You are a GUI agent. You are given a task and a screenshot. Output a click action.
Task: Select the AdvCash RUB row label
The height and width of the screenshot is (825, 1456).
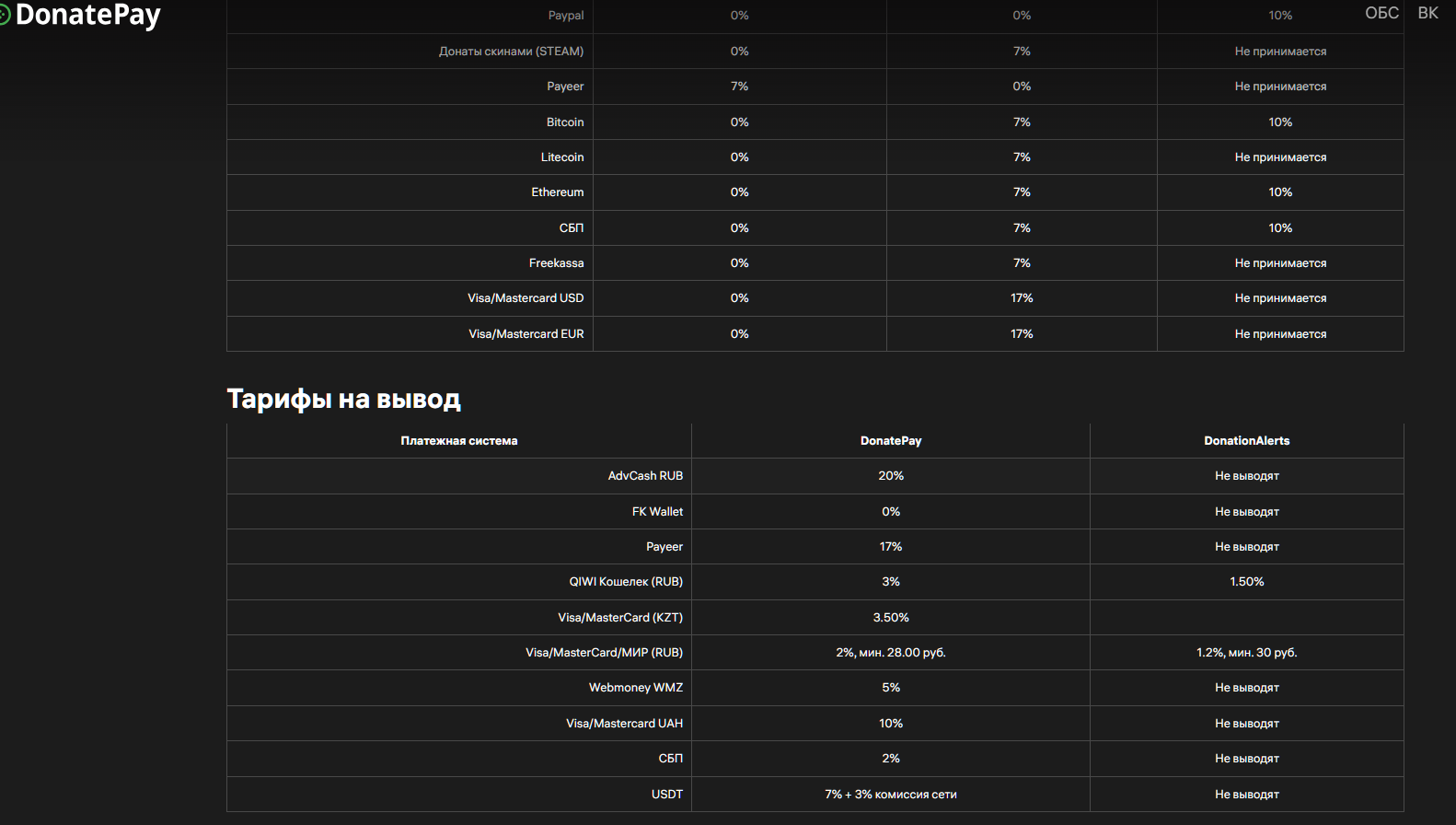pyautogui.click(x=645, y=476)
